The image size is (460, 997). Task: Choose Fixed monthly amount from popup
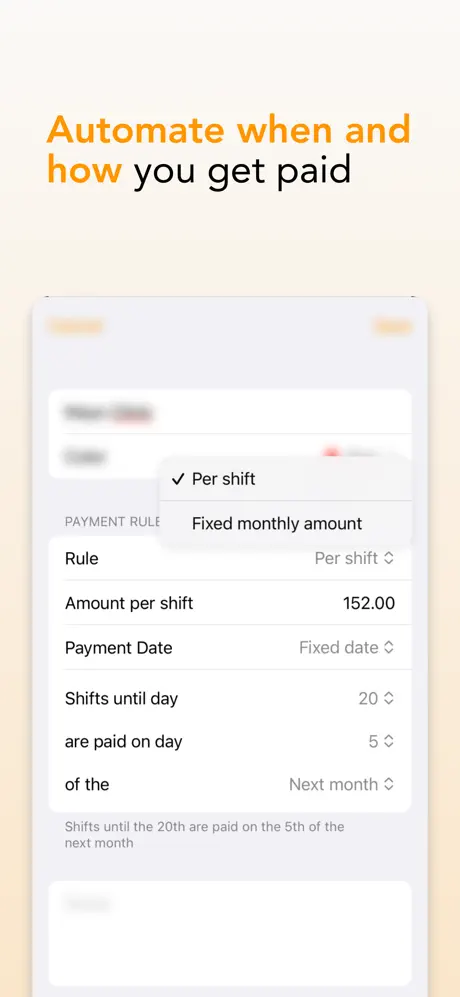coord(286,523)
